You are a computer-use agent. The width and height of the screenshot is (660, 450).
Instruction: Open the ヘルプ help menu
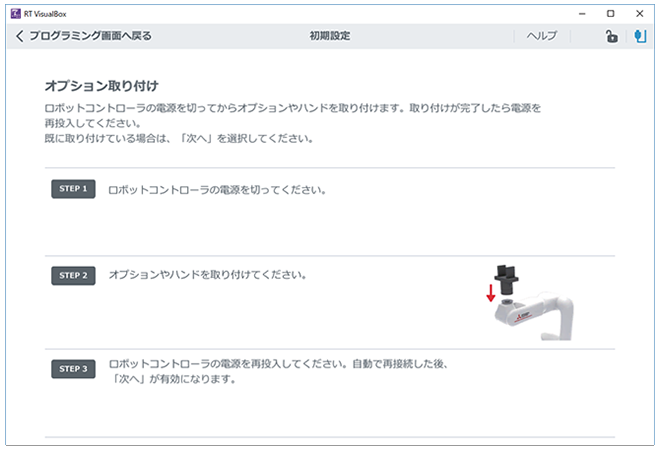tap(542, 36)
